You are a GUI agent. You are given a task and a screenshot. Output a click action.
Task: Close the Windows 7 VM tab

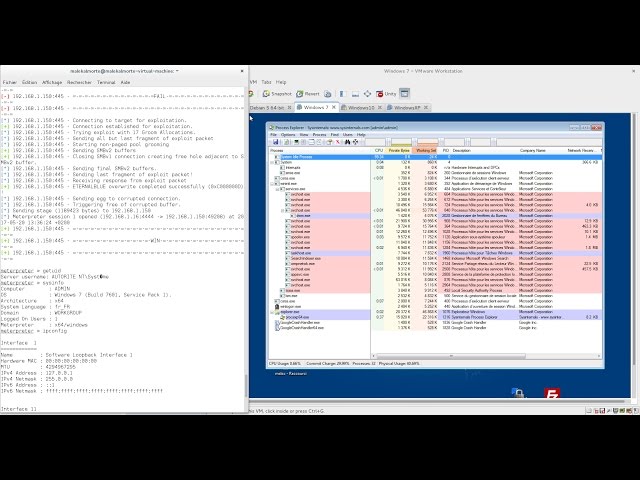pyautogui.click(x=333, y=107)
